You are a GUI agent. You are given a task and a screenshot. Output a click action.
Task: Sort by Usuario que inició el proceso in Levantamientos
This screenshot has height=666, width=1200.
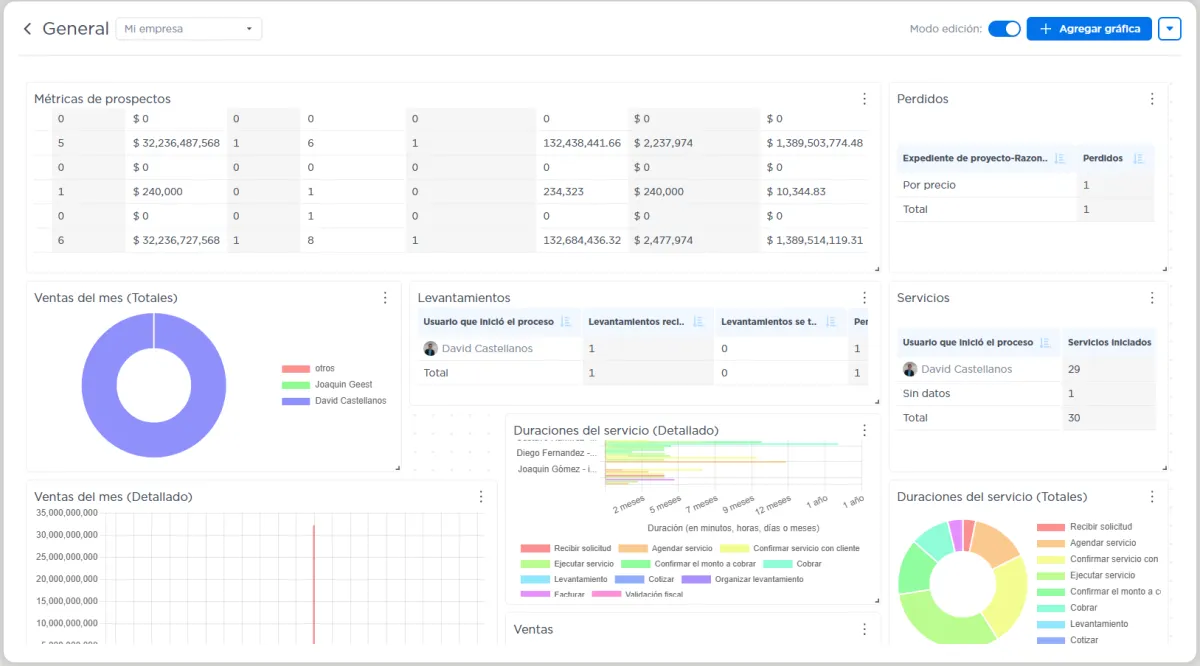566,322
